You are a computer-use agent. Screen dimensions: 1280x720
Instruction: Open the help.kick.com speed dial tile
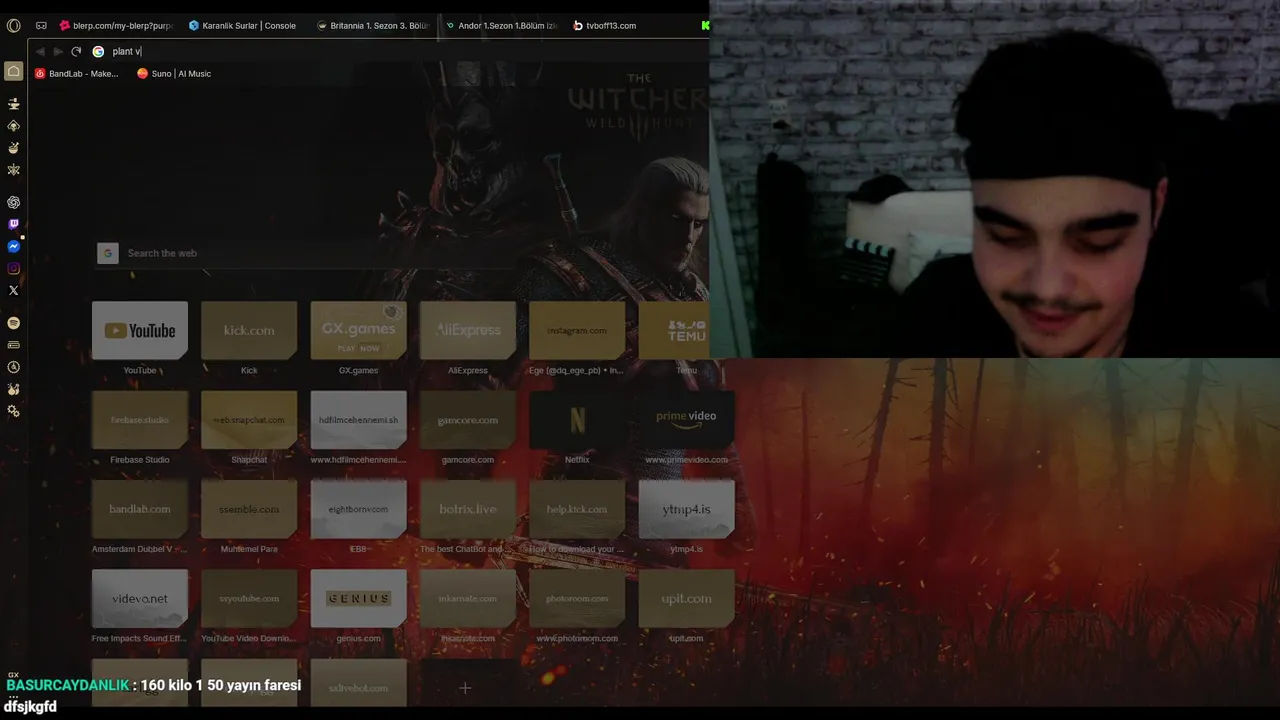coord(577,509)
